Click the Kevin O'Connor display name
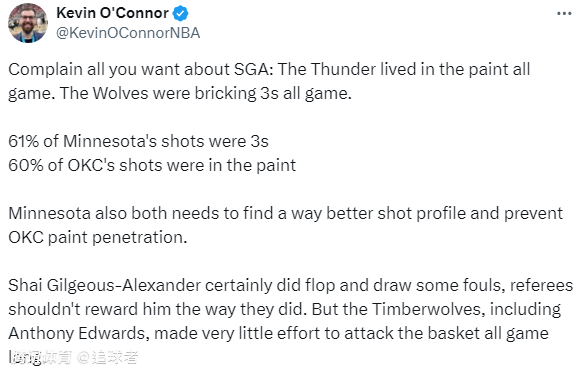 pos(112,13)
